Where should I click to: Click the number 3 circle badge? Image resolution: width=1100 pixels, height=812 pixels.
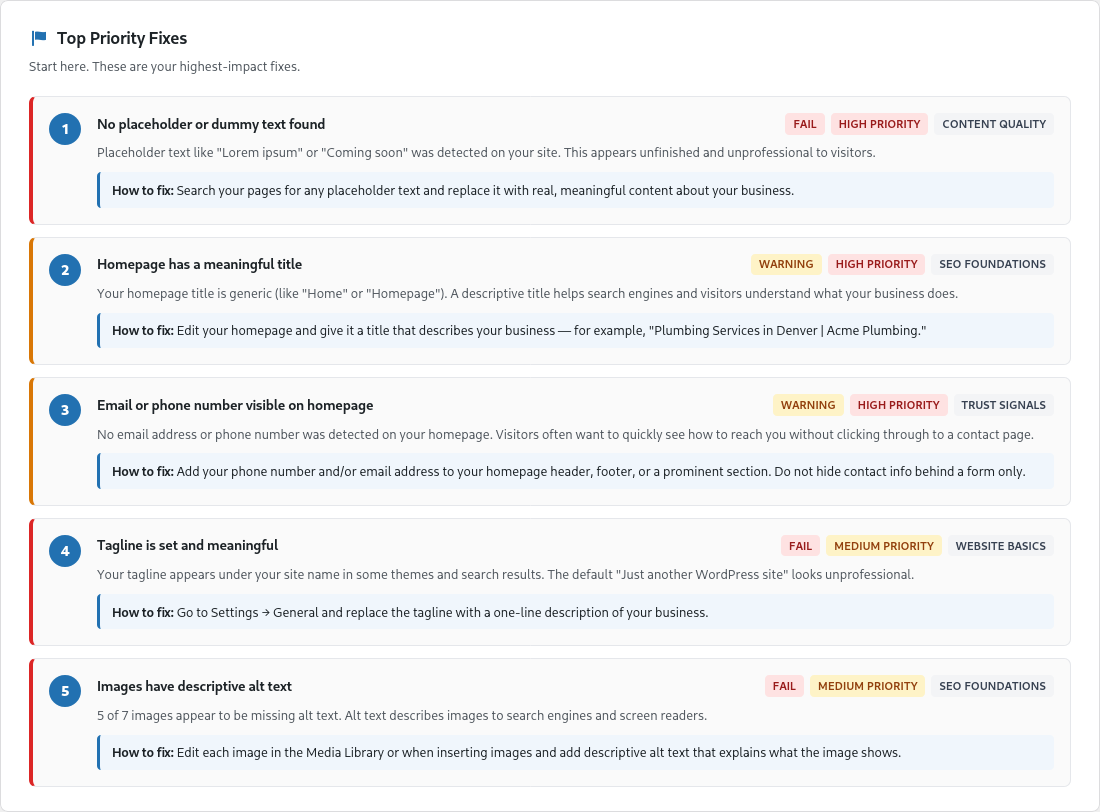(x=65, y=411)
